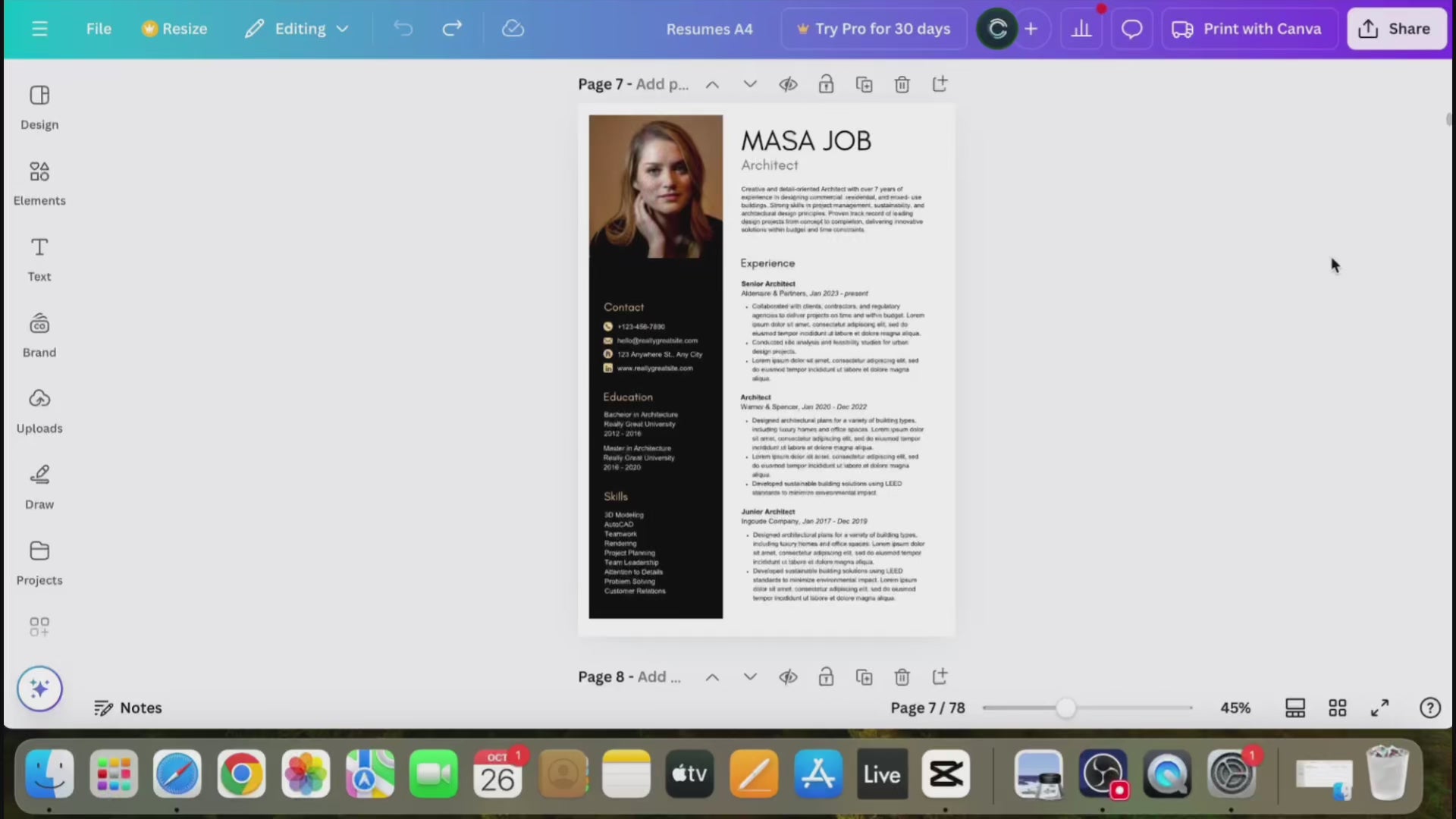Move Page 7 down
Screen dimensions: 1456x819
coord(750,84)
